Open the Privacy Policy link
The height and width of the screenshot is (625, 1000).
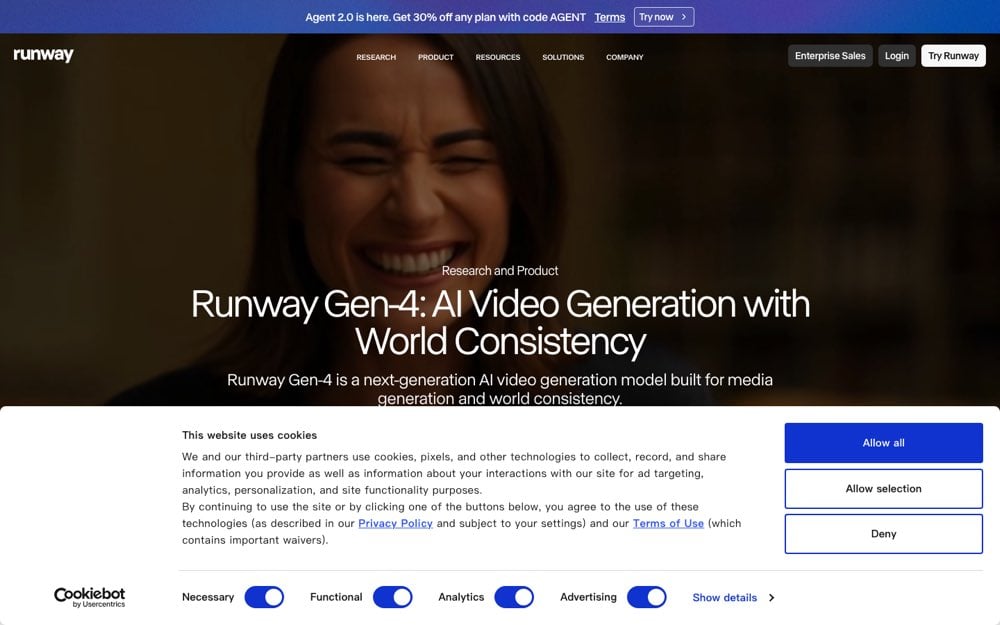[395, 523]
